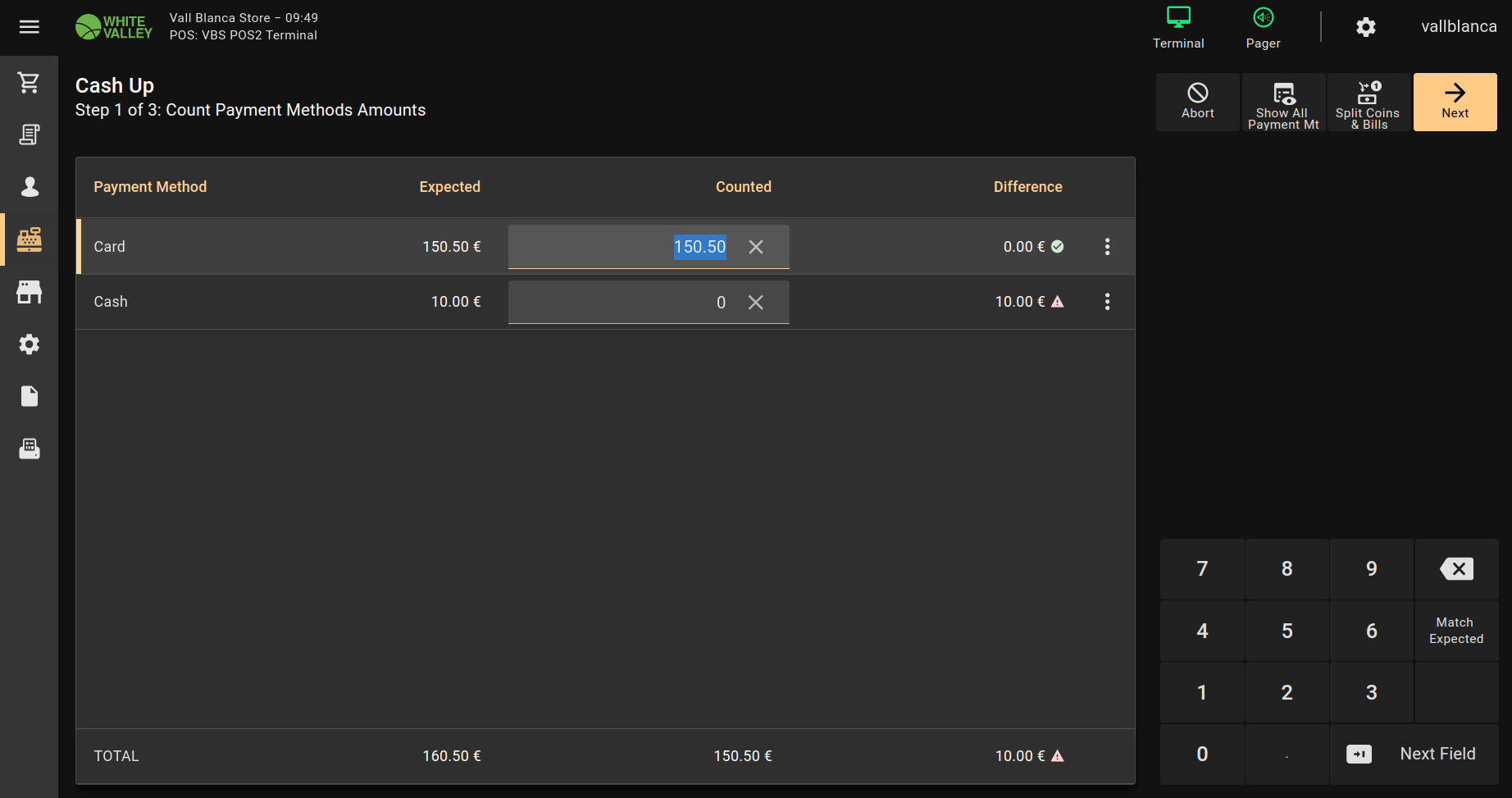The height and width of the screenshot is (798, 1512).
Task: Open the vallblanca user menu
Action: 1459,27
